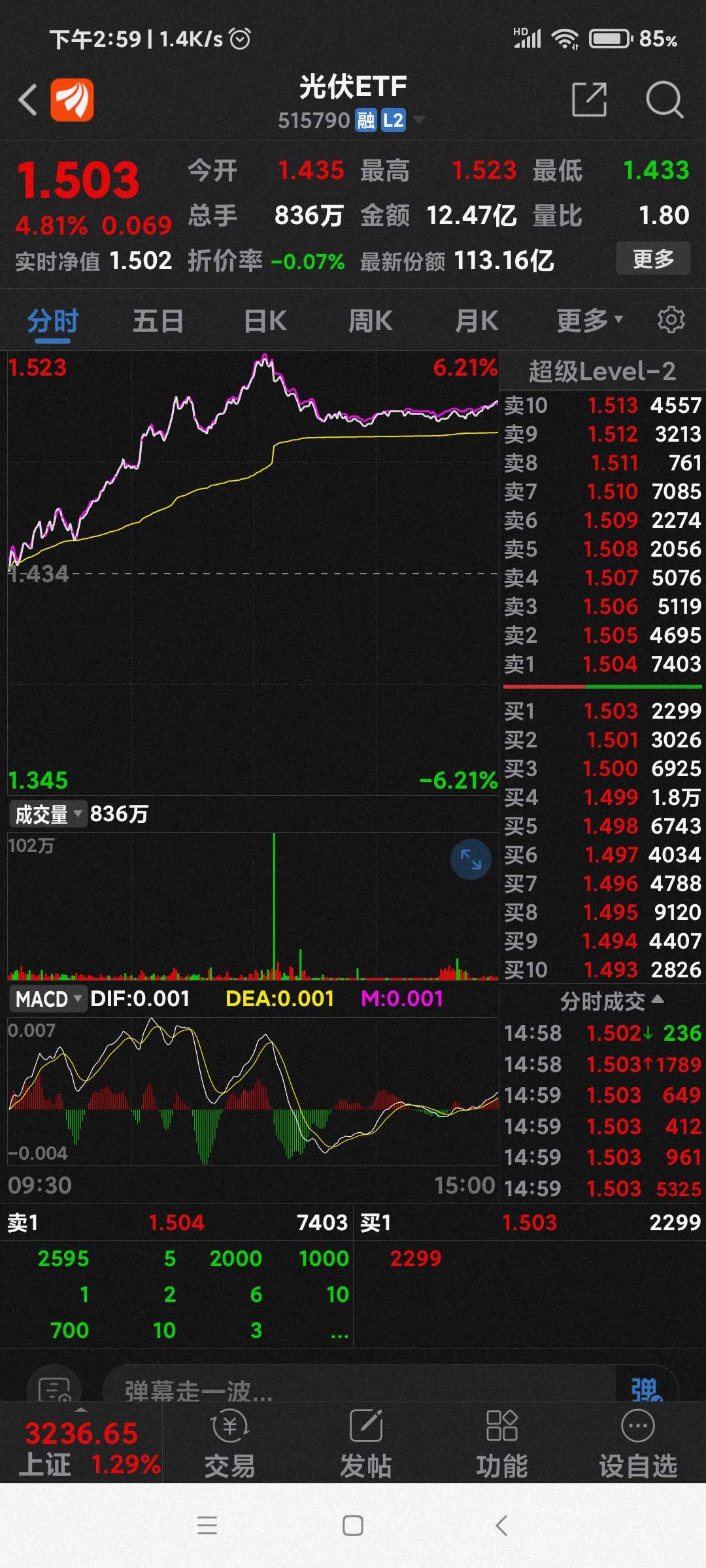Tap the back arrow icon
Image resolution: width=706 pixels, height=1568 pixels.
[x=27, y=100]
